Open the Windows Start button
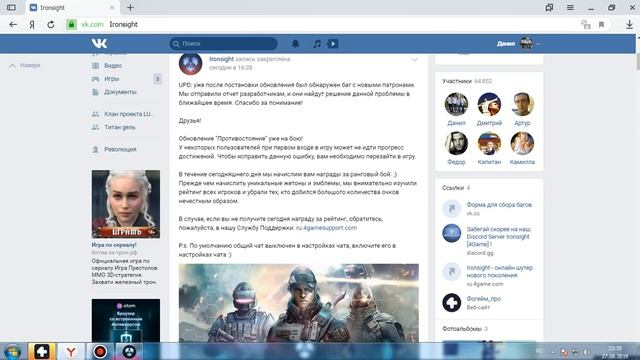This screenshot has height=360, width=640. [12, 351]
